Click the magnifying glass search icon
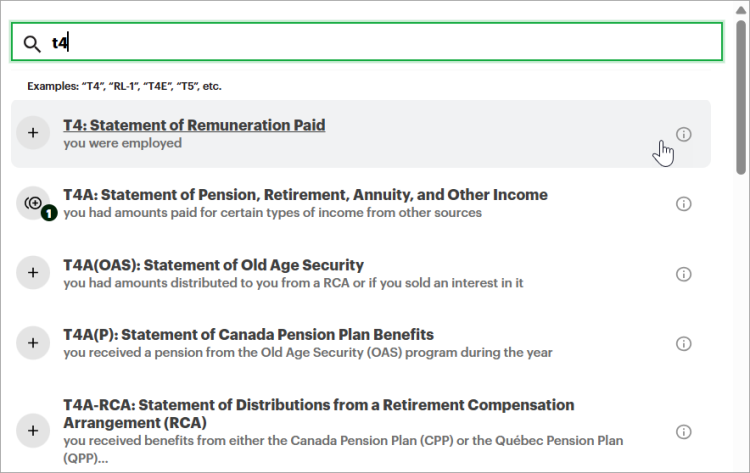 pyautogui.click(x=32, y=43)
